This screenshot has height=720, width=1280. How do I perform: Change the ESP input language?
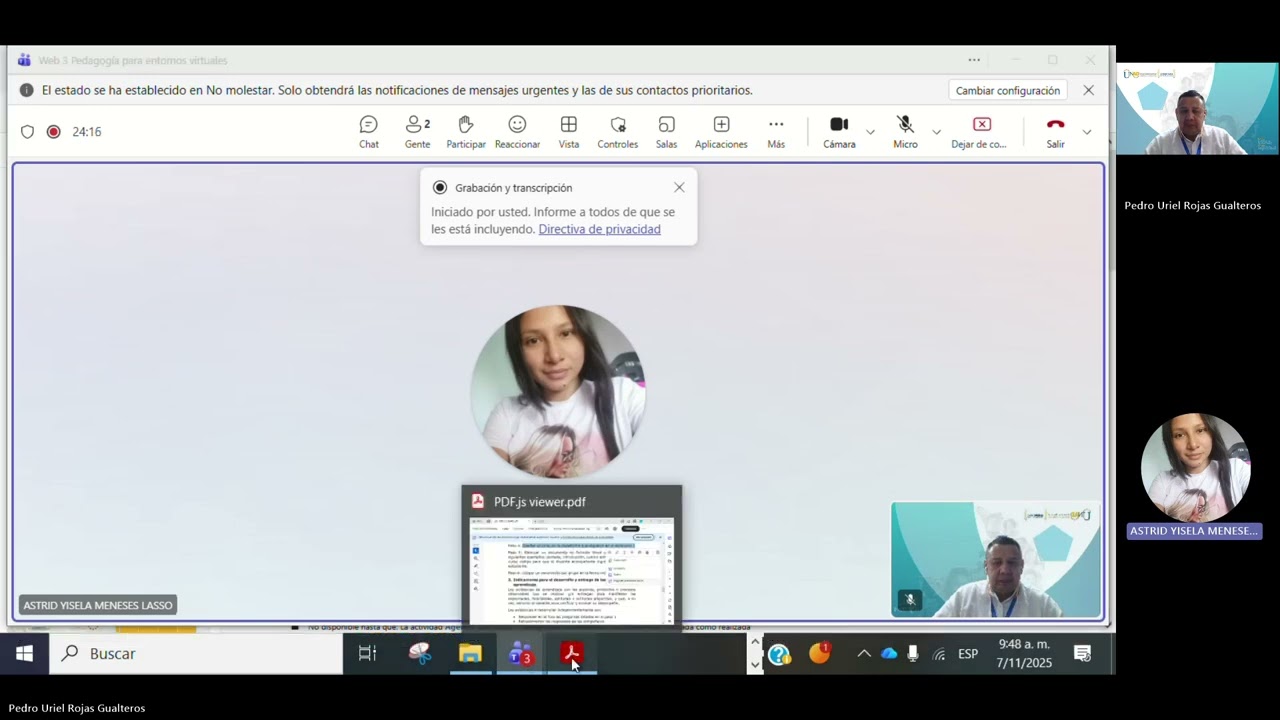pos(968,654)
